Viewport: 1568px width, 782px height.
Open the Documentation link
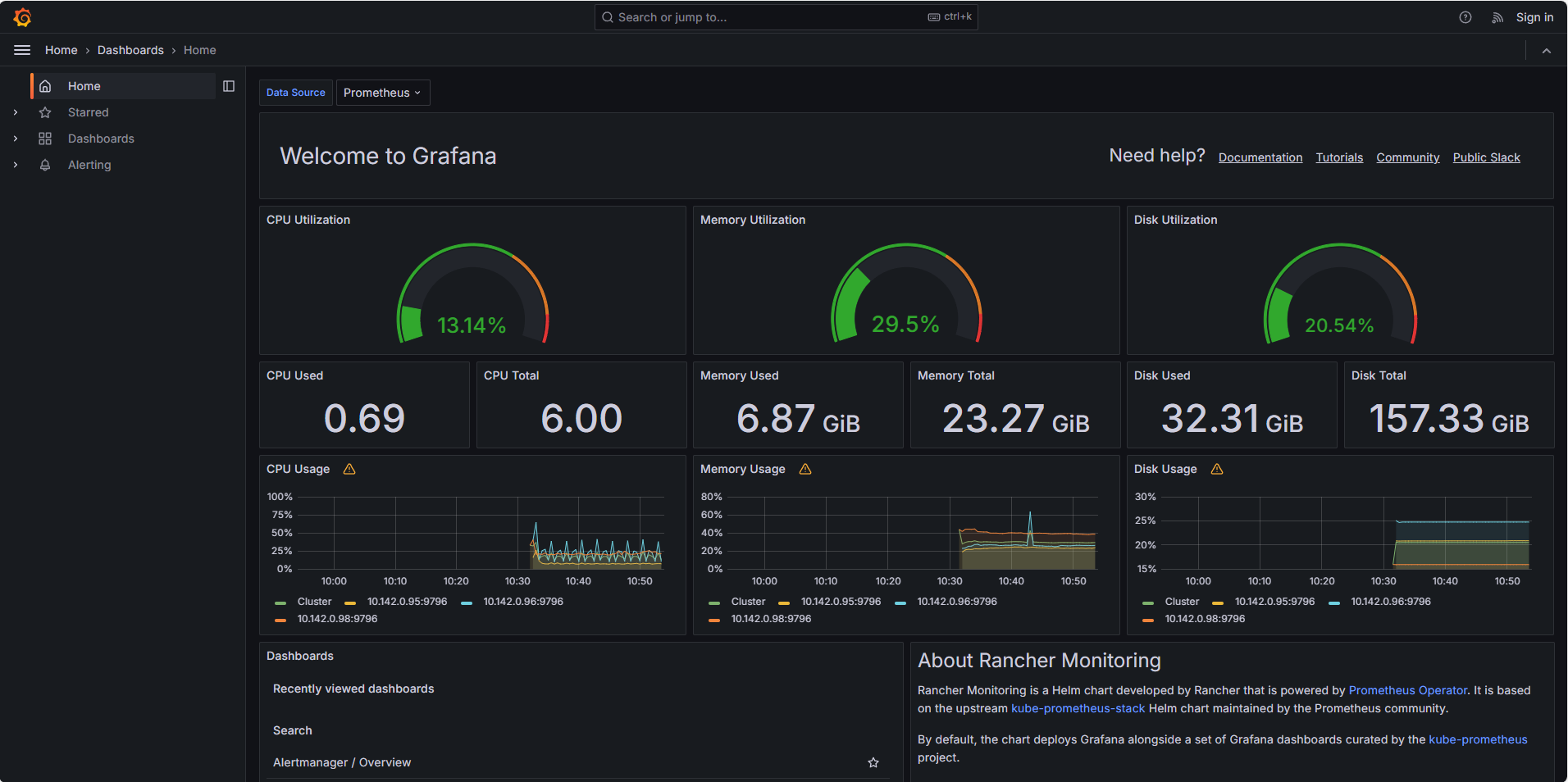coord(1260,157)
